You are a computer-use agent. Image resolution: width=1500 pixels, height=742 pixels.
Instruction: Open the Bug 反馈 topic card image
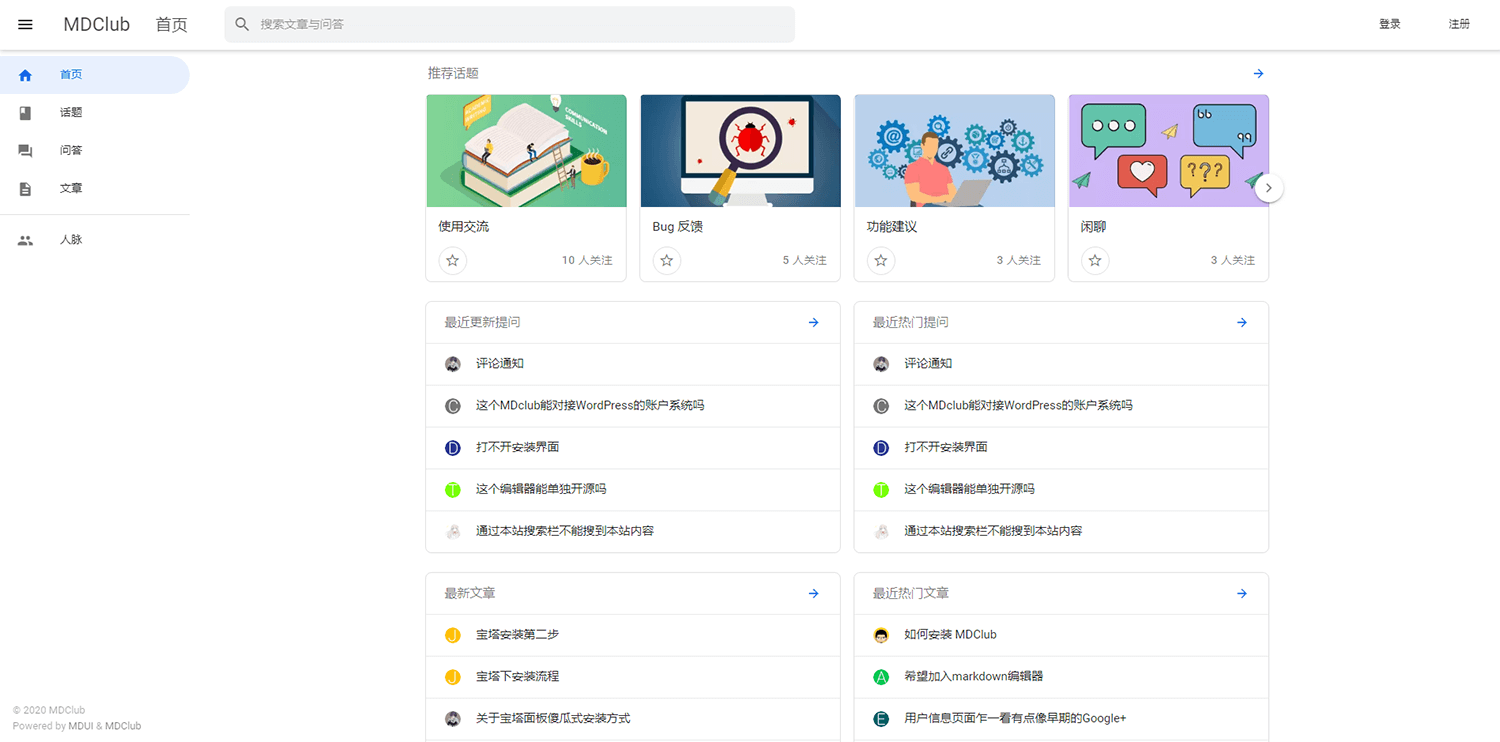740,151
